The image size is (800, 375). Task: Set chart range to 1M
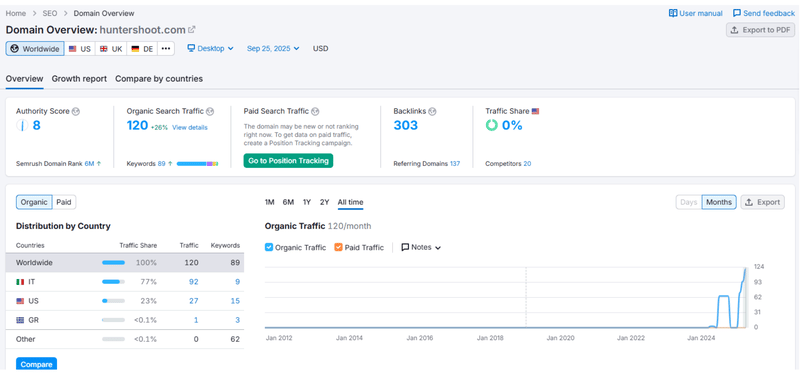(269, 202)
